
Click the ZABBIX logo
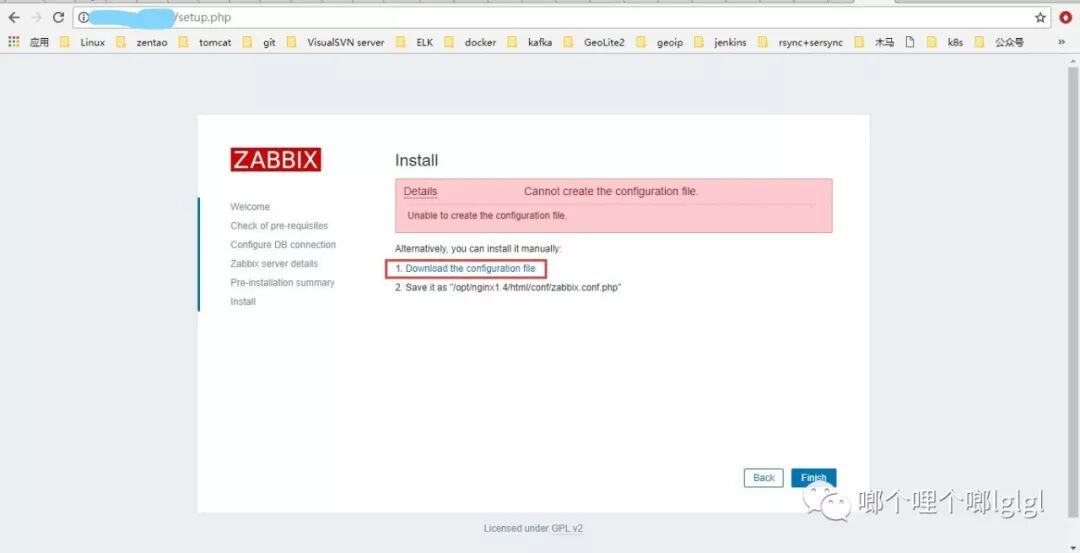pyautogui.click(x=276, y=160)
